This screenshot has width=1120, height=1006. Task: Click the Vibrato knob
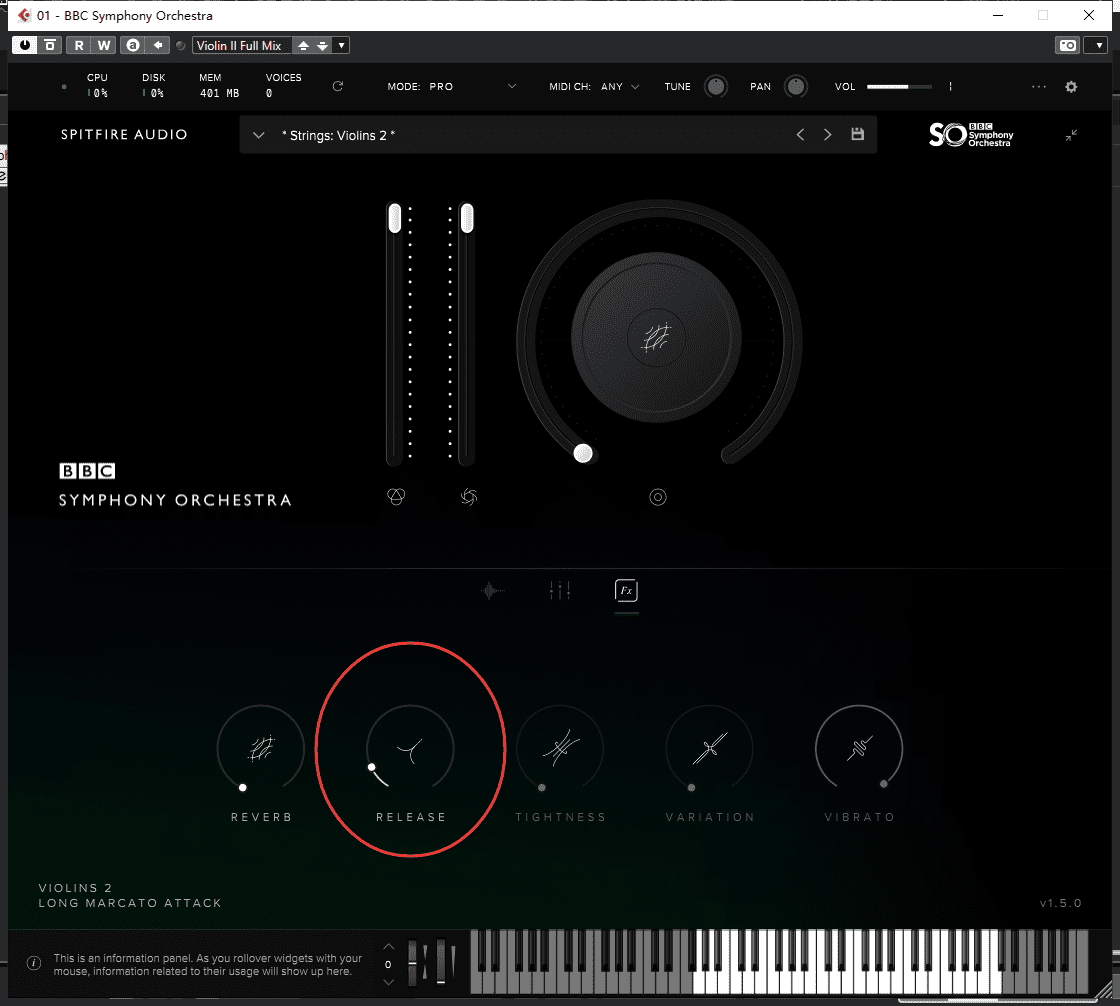(859, 748)
